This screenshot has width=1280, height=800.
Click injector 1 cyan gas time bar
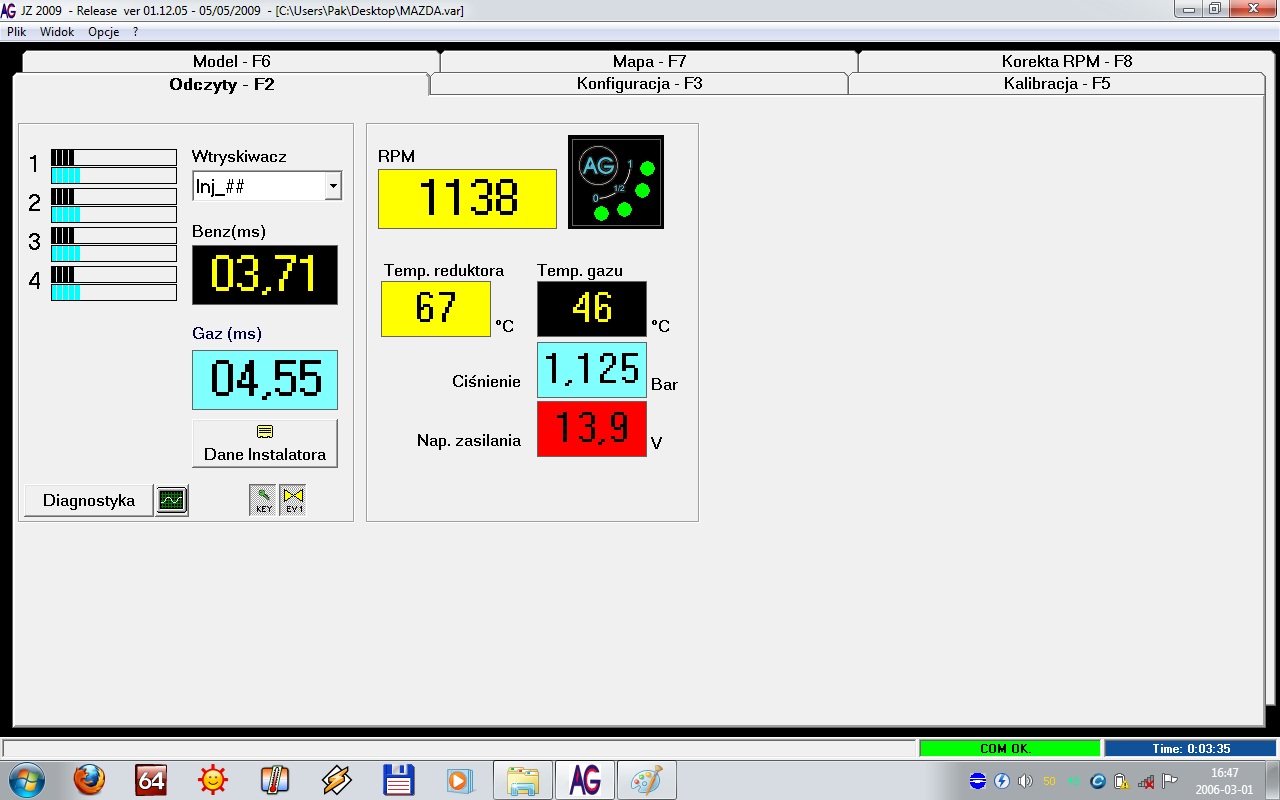(113, 176)
